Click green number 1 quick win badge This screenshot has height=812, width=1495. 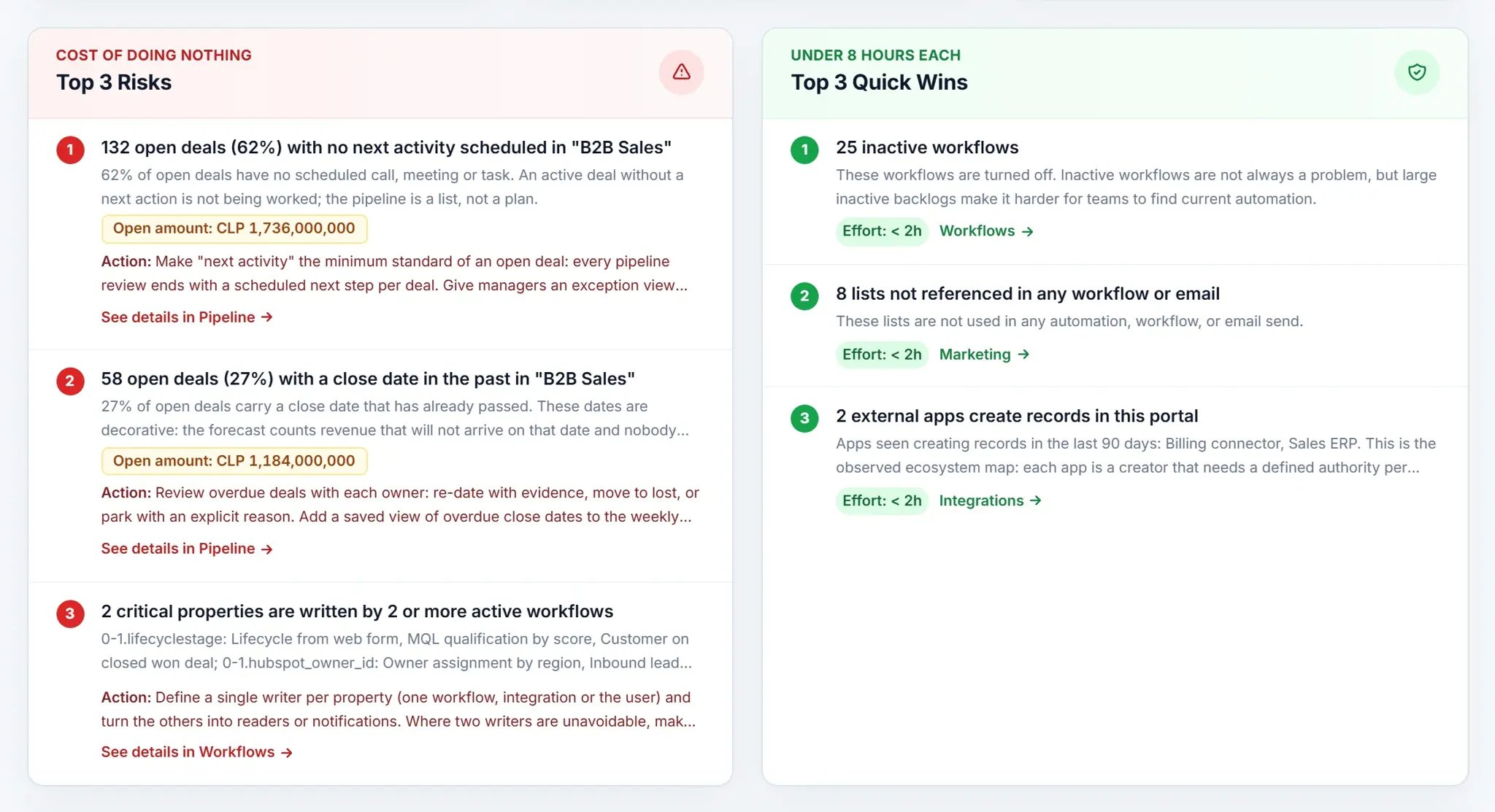(x=804, y=150)
